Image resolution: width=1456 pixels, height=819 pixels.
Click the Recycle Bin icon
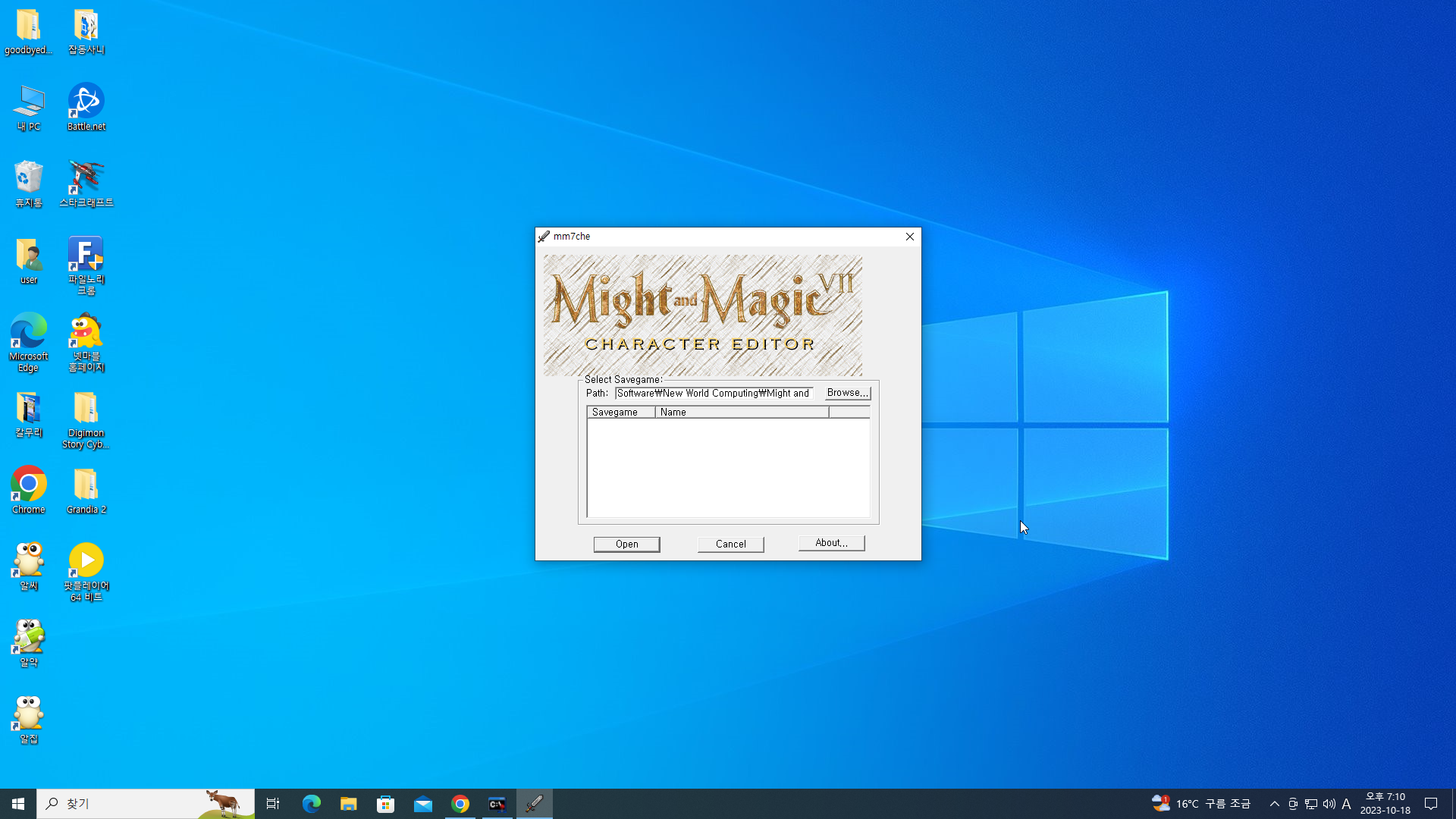pos(29,182)
